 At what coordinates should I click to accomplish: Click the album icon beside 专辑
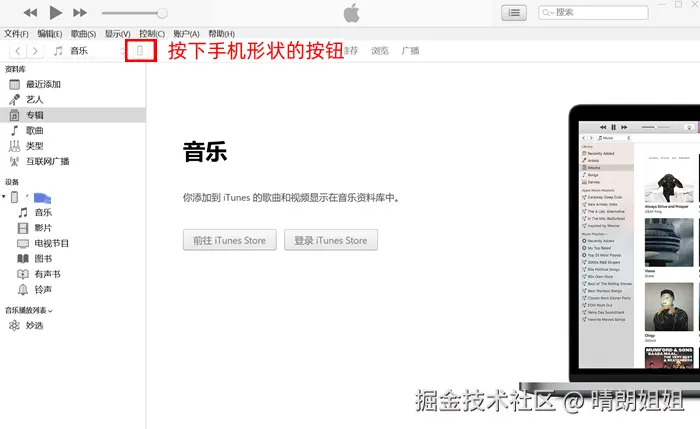pos(14,115)
